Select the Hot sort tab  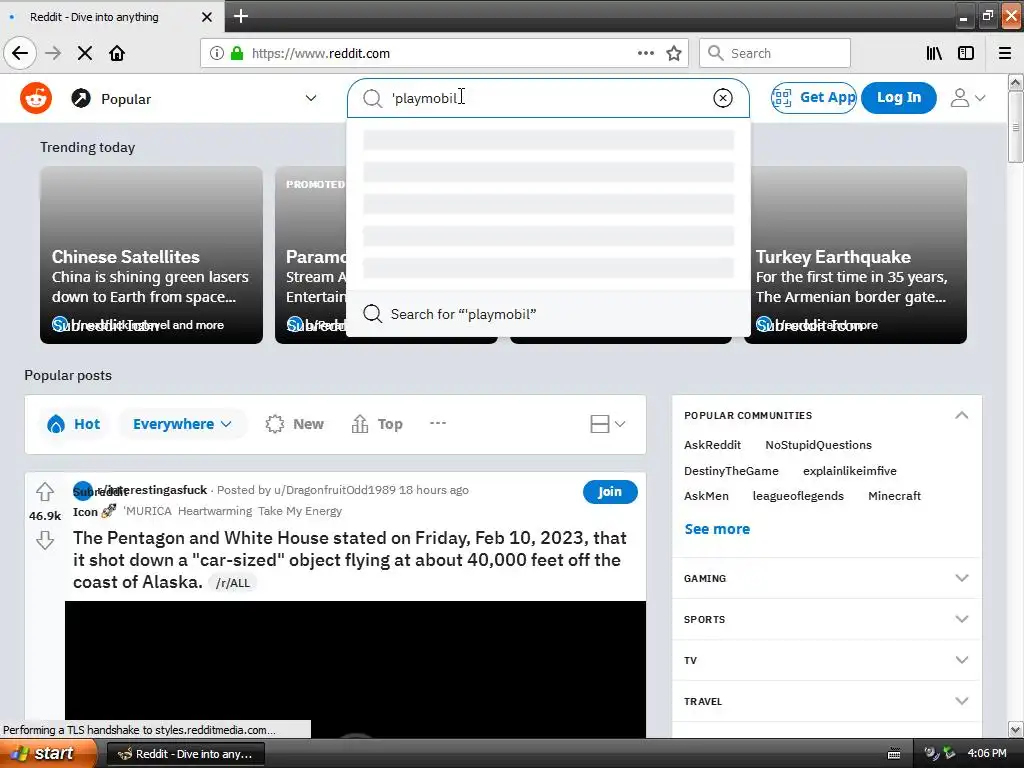point(74,424)
